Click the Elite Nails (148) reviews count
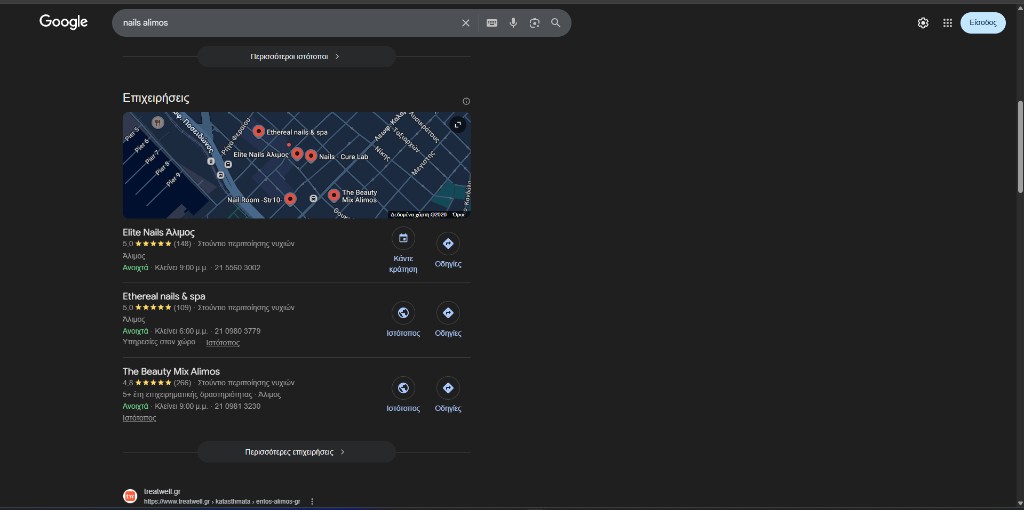 (x=182, y=244)
